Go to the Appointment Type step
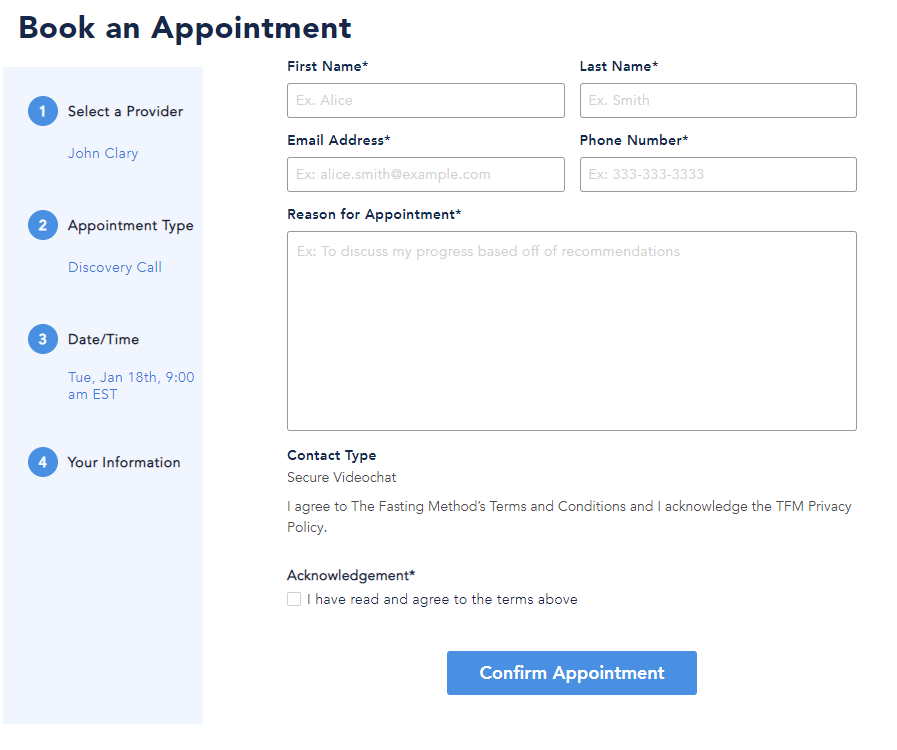Image resolution: width=897 pixels, height=750 pixels. pos(130,225)
